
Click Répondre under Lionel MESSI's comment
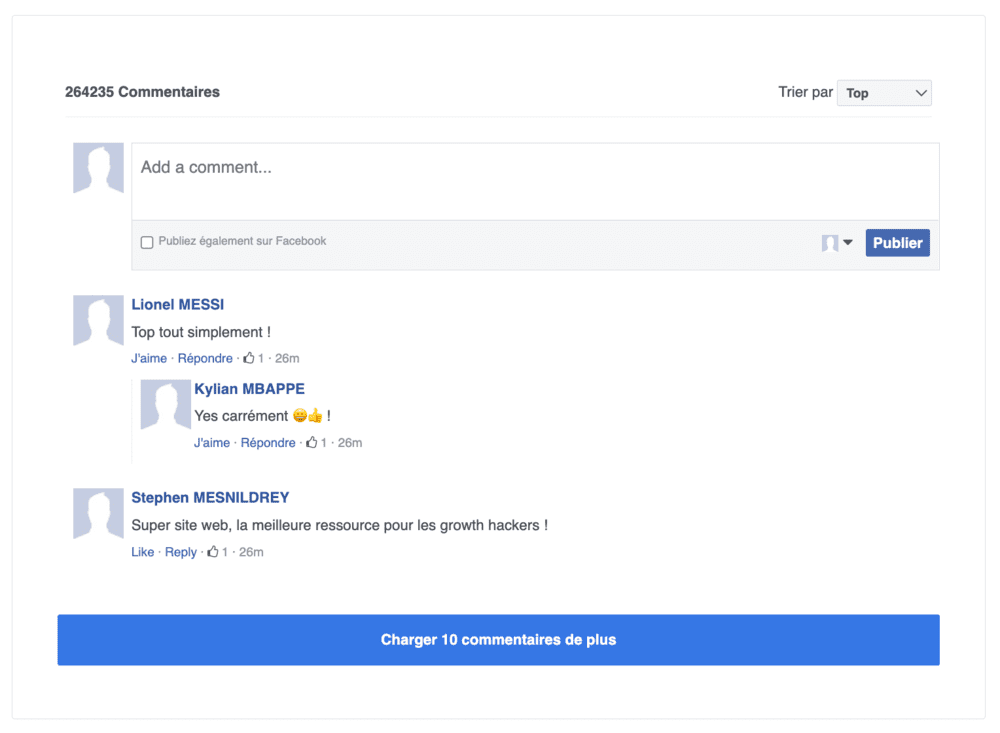[x=205, y=359]
